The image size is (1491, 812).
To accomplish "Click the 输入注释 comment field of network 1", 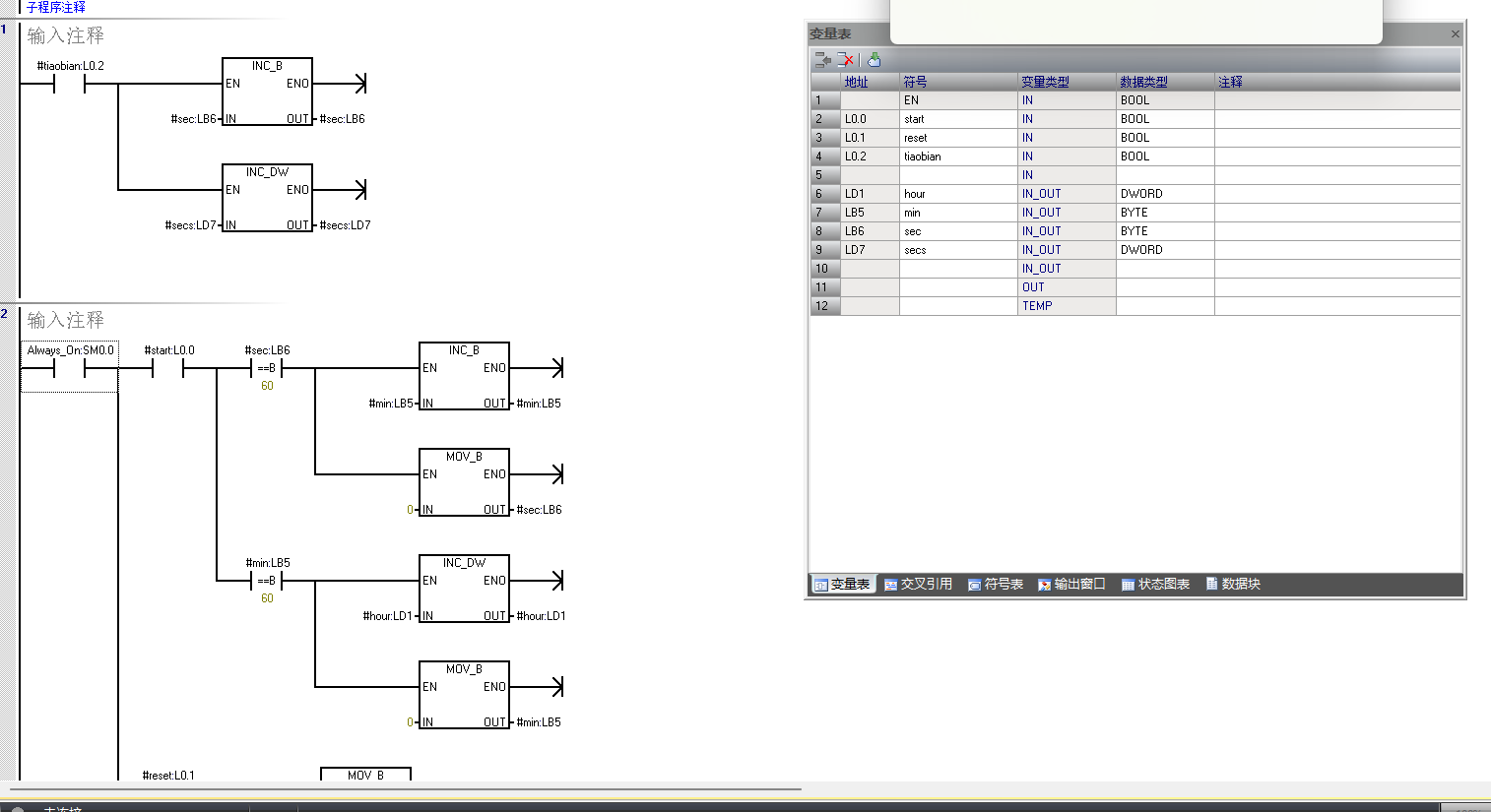I will 66,35.
